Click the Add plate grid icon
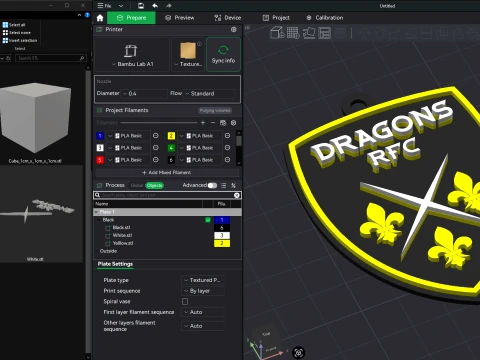 [293, 33]
